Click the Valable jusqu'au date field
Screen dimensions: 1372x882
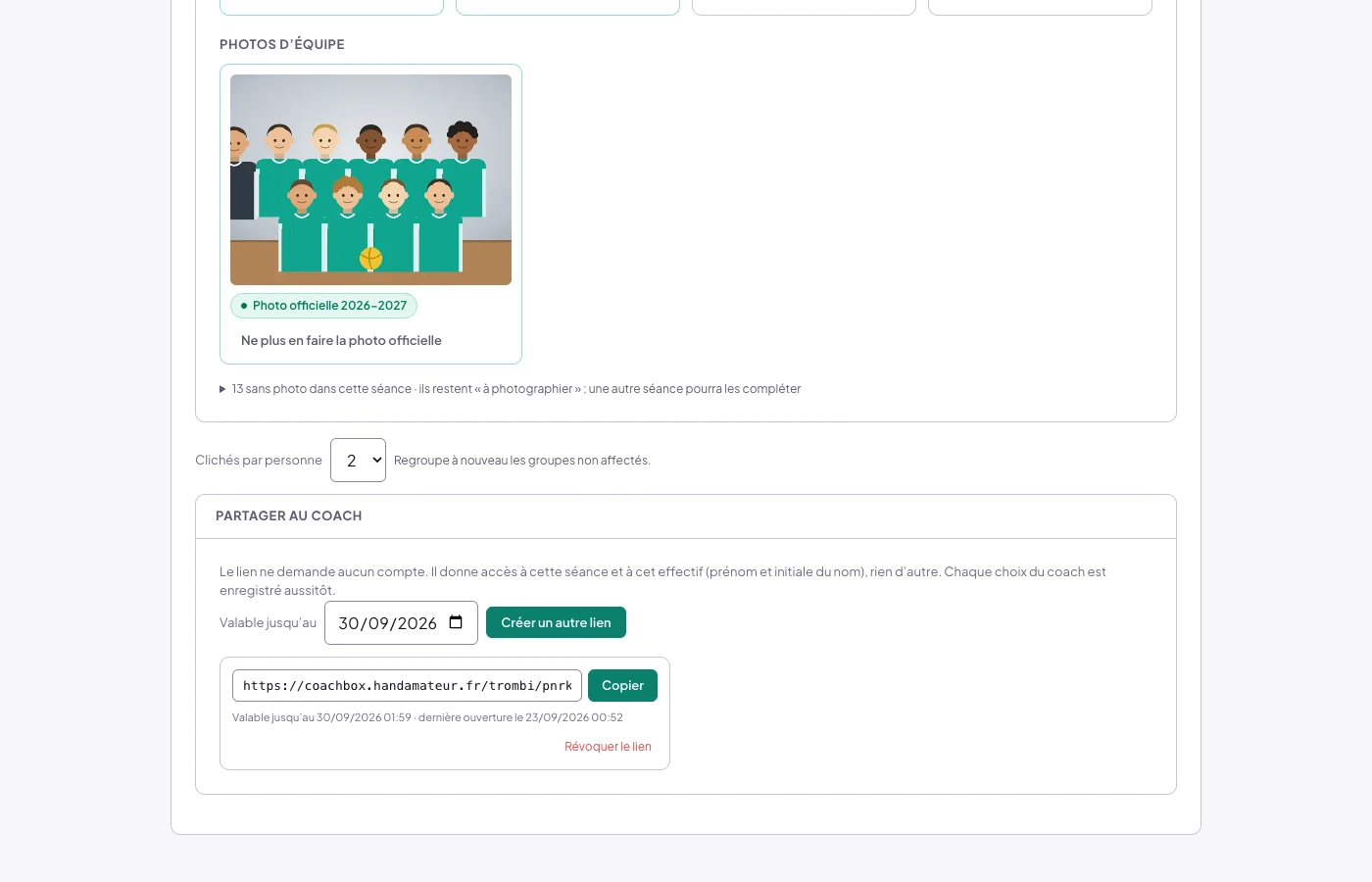pyautogui.click(x=401, y=622)
